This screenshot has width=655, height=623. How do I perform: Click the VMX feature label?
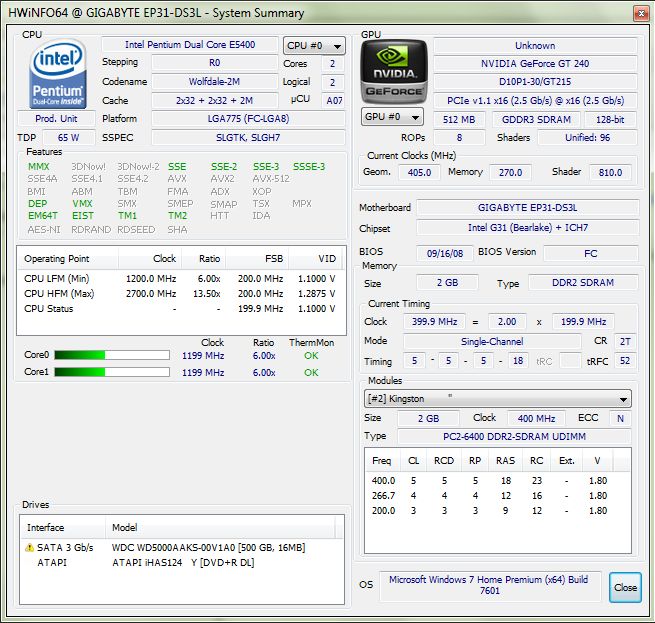[82, 203]
